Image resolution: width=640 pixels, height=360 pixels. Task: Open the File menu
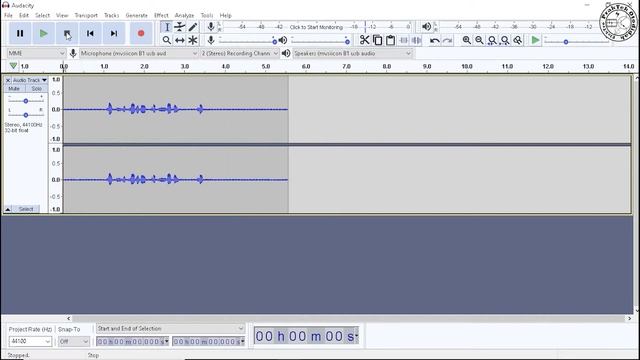point(8,15)
